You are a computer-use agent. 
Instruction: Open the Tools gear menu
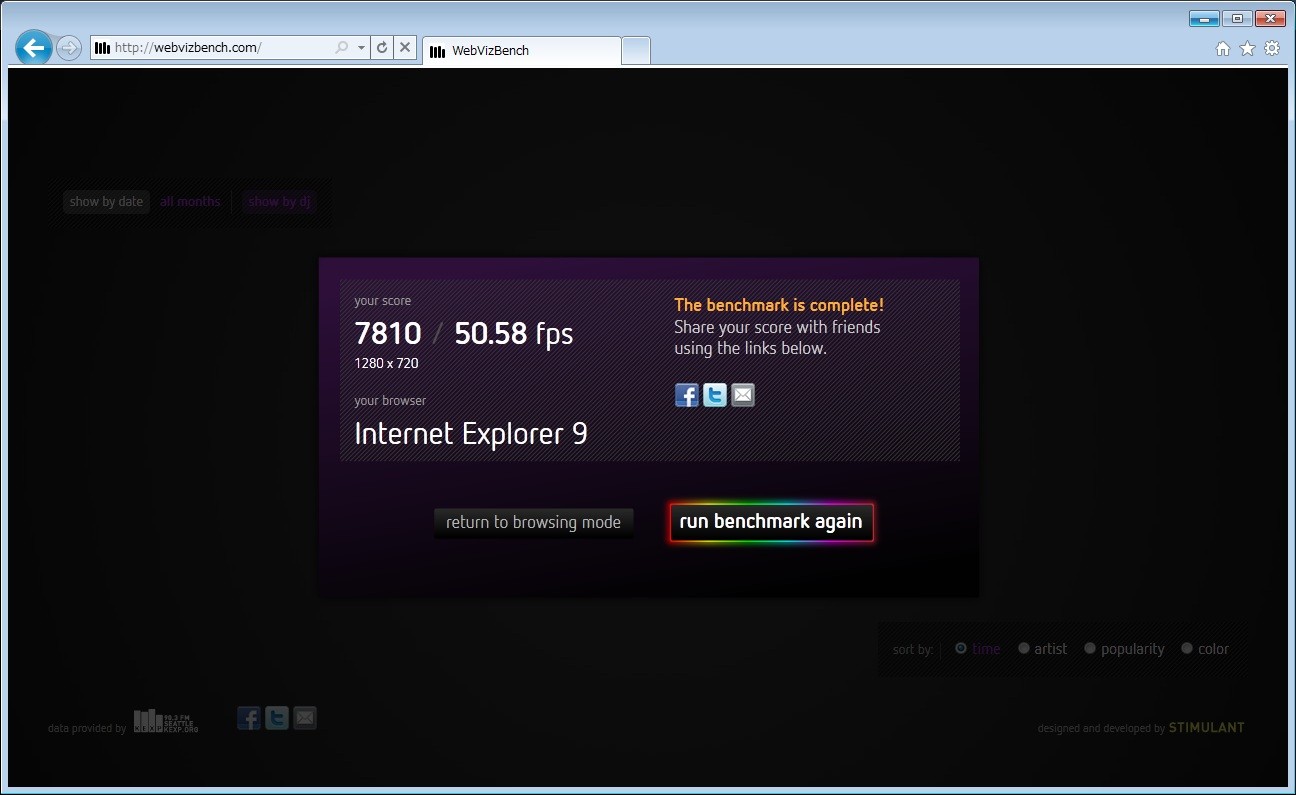pos(1272,48)
